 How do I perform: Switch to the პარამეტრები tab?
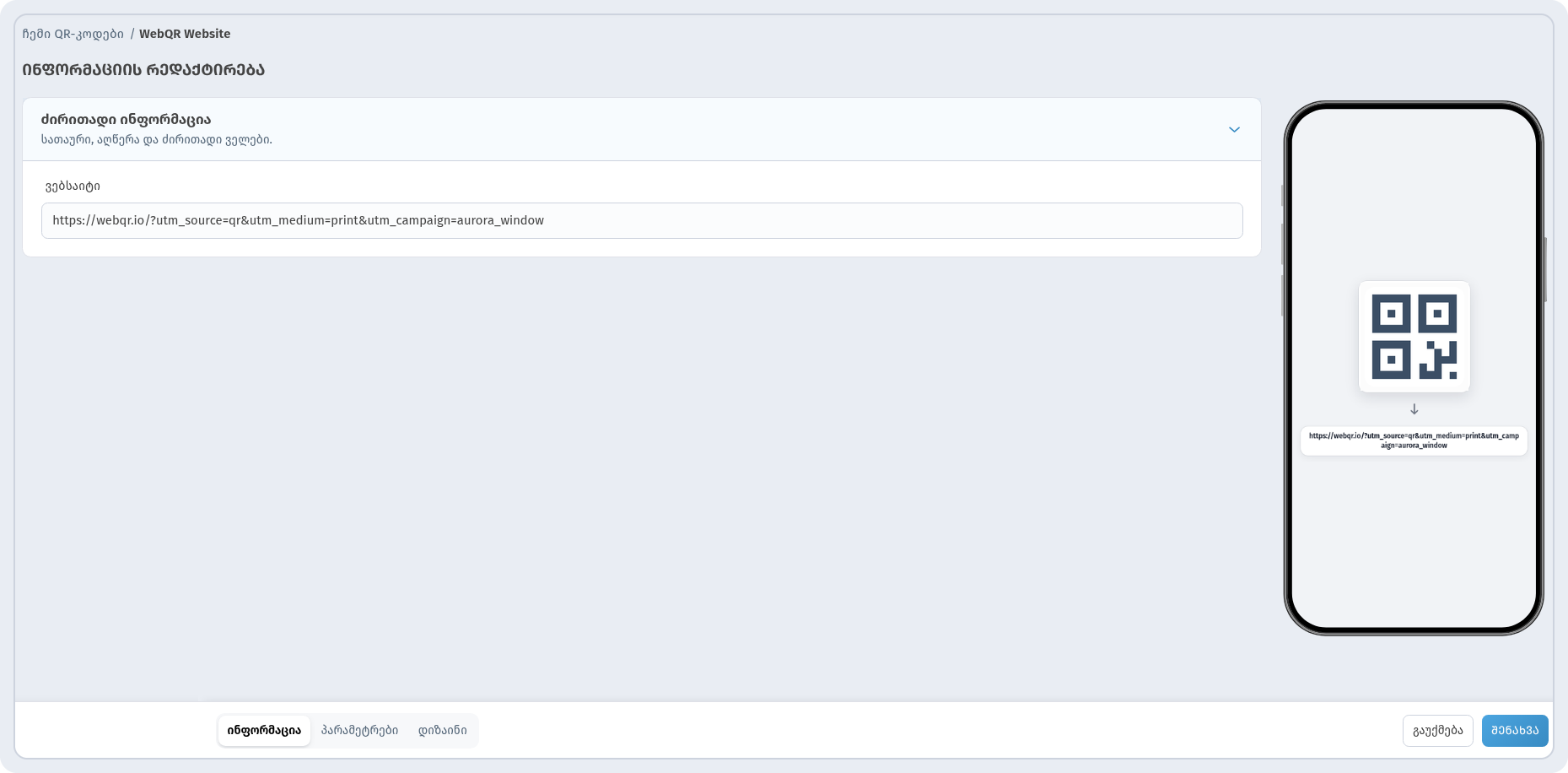point(360,730)
